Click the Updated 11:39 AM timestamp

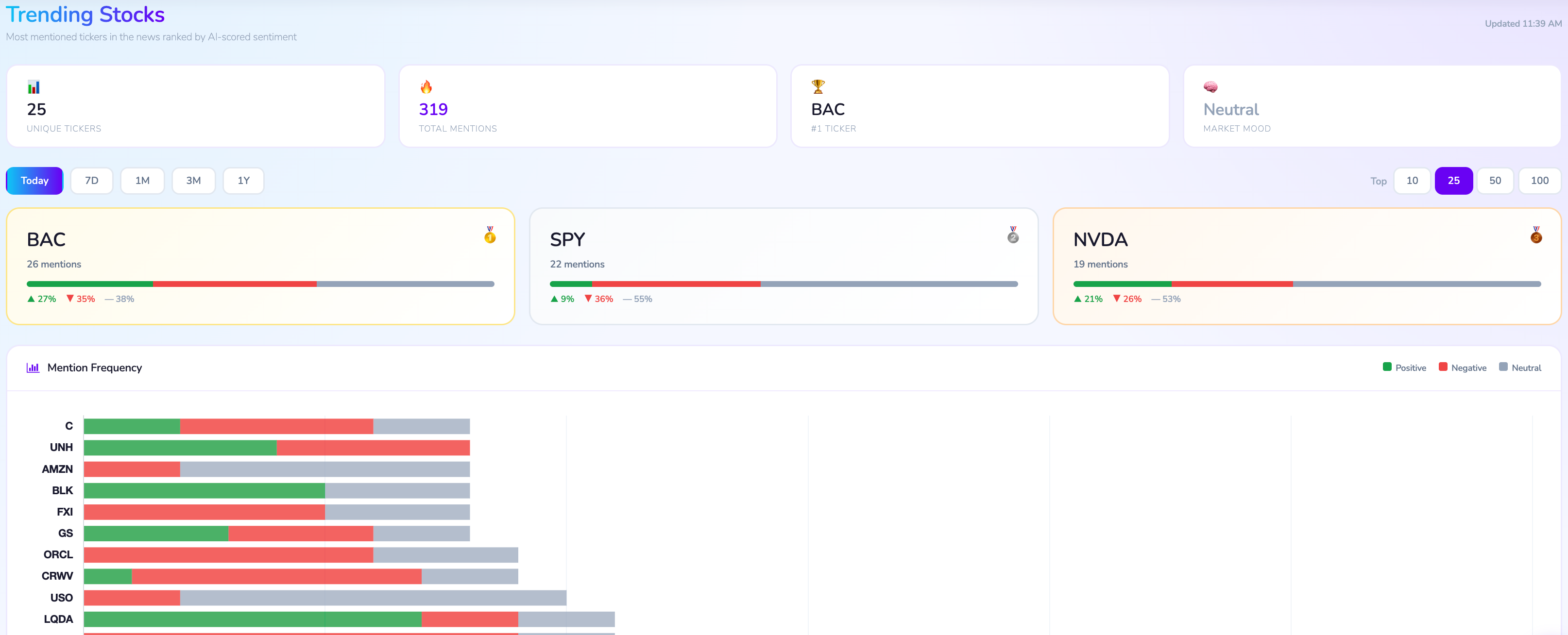point(1523,24)
